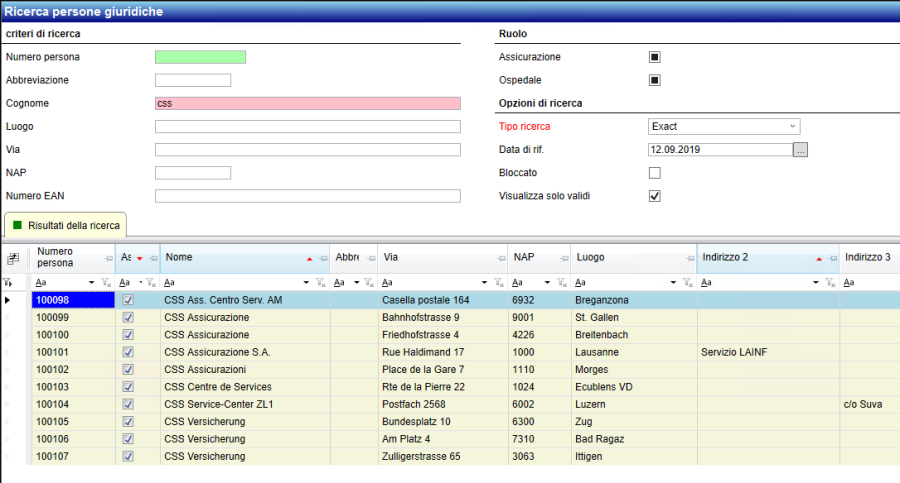Viewport: 900px width, 483px height.
Task: Uncheck Visualizza solo validi
Action: (655, 196)
